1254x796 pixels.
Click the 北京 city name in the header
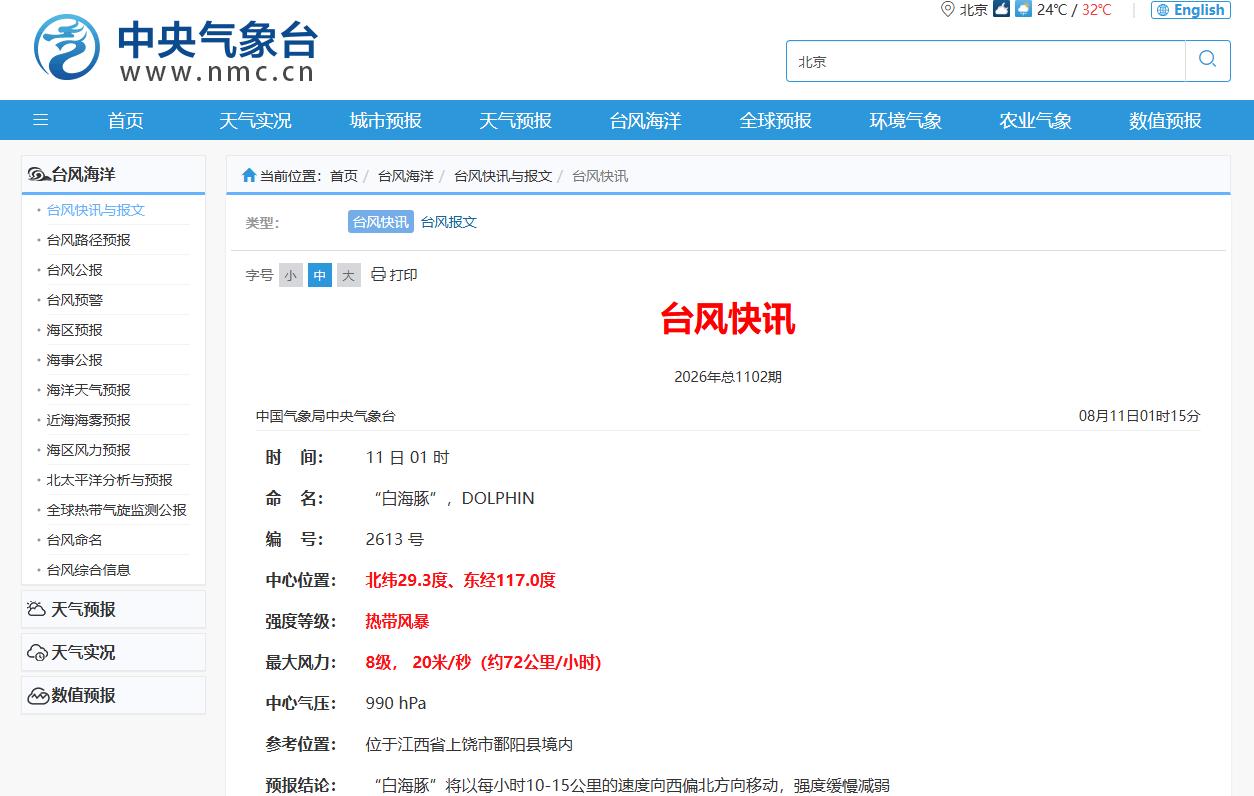pyautogui.click(x=974, y=10)
